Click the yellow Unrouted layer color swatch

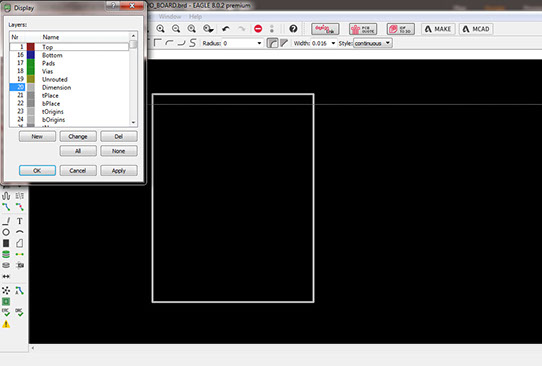31,79
